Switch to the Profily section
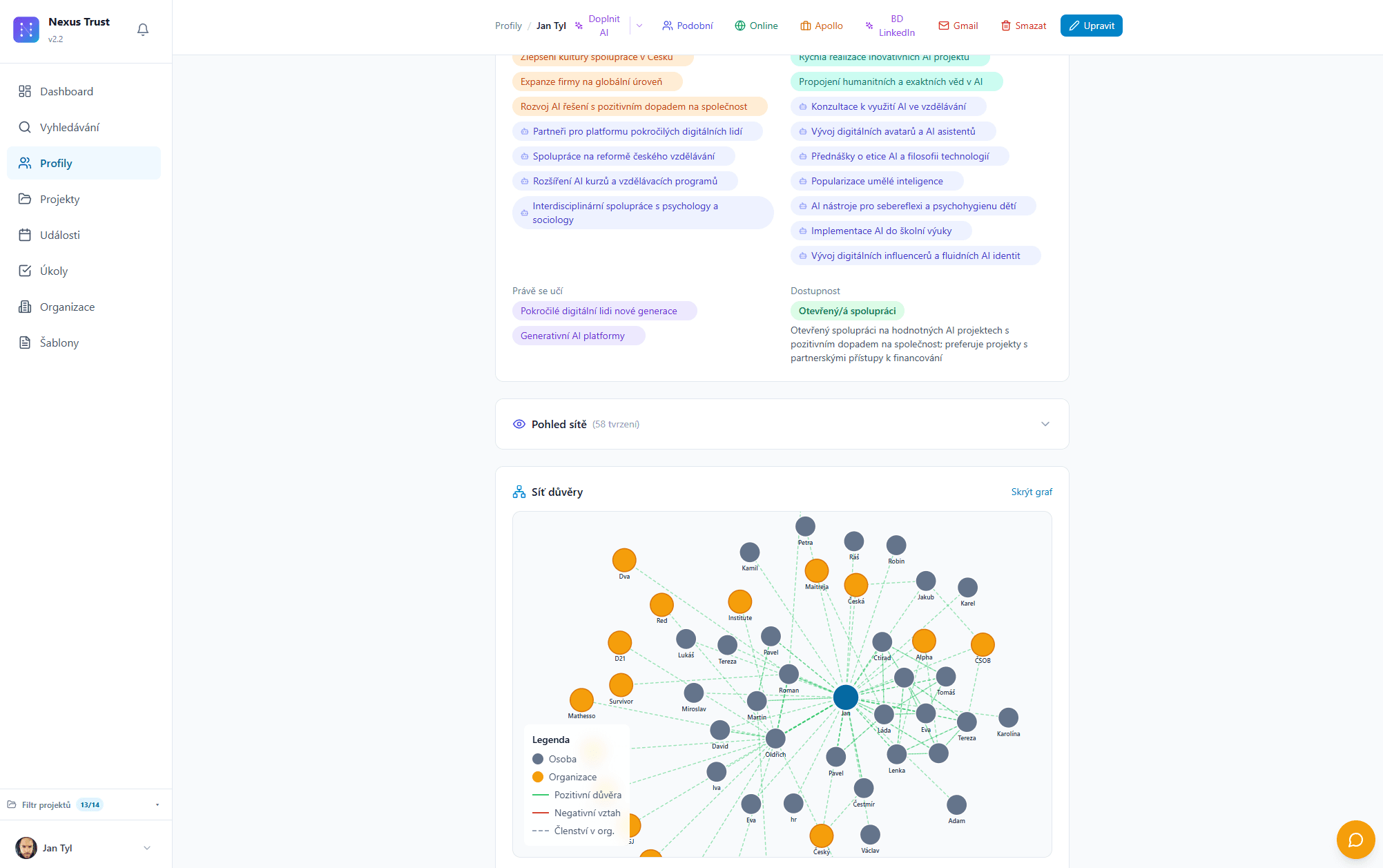1383x868 pixels. click(x=55, y=163)
